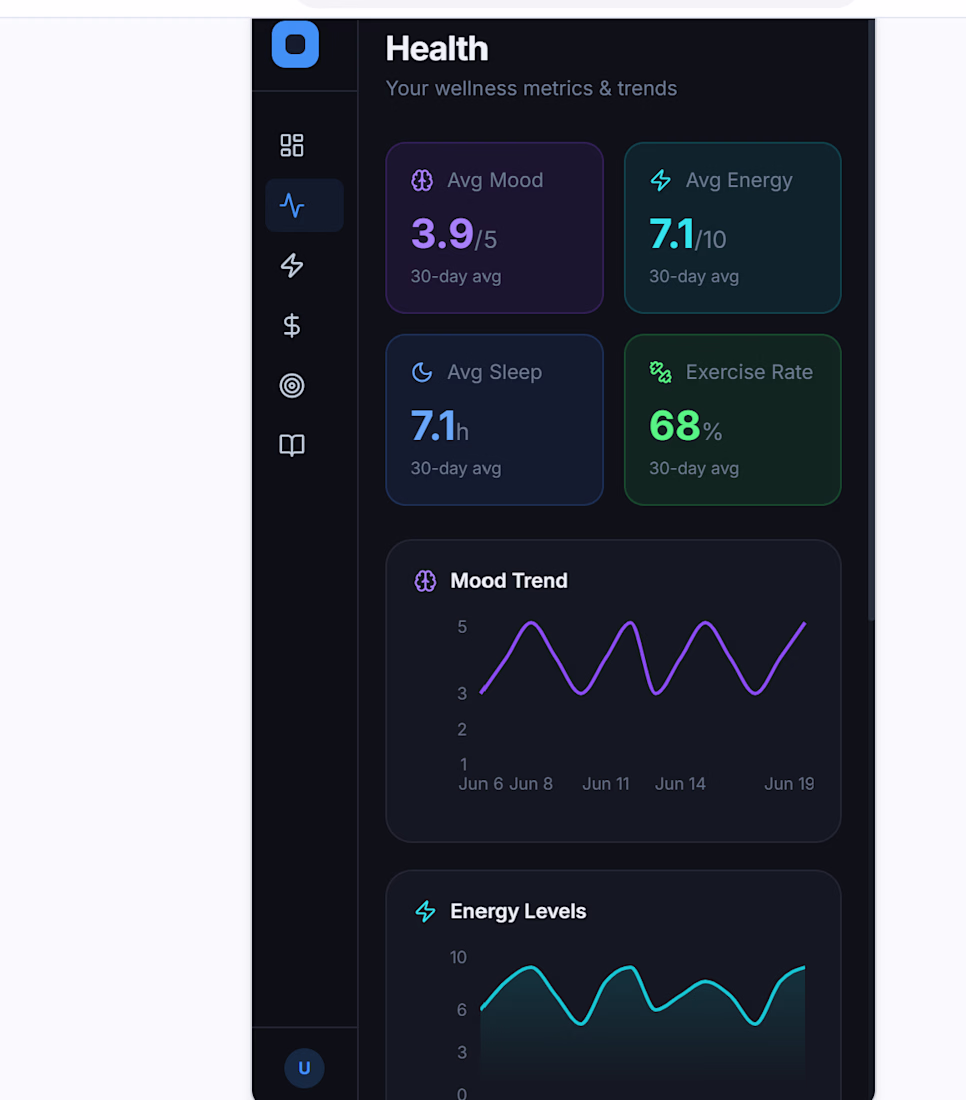966x1100 pixels.
Task: Click the brain icon beside Mood Trend
Action: click(x=425, y=581)
